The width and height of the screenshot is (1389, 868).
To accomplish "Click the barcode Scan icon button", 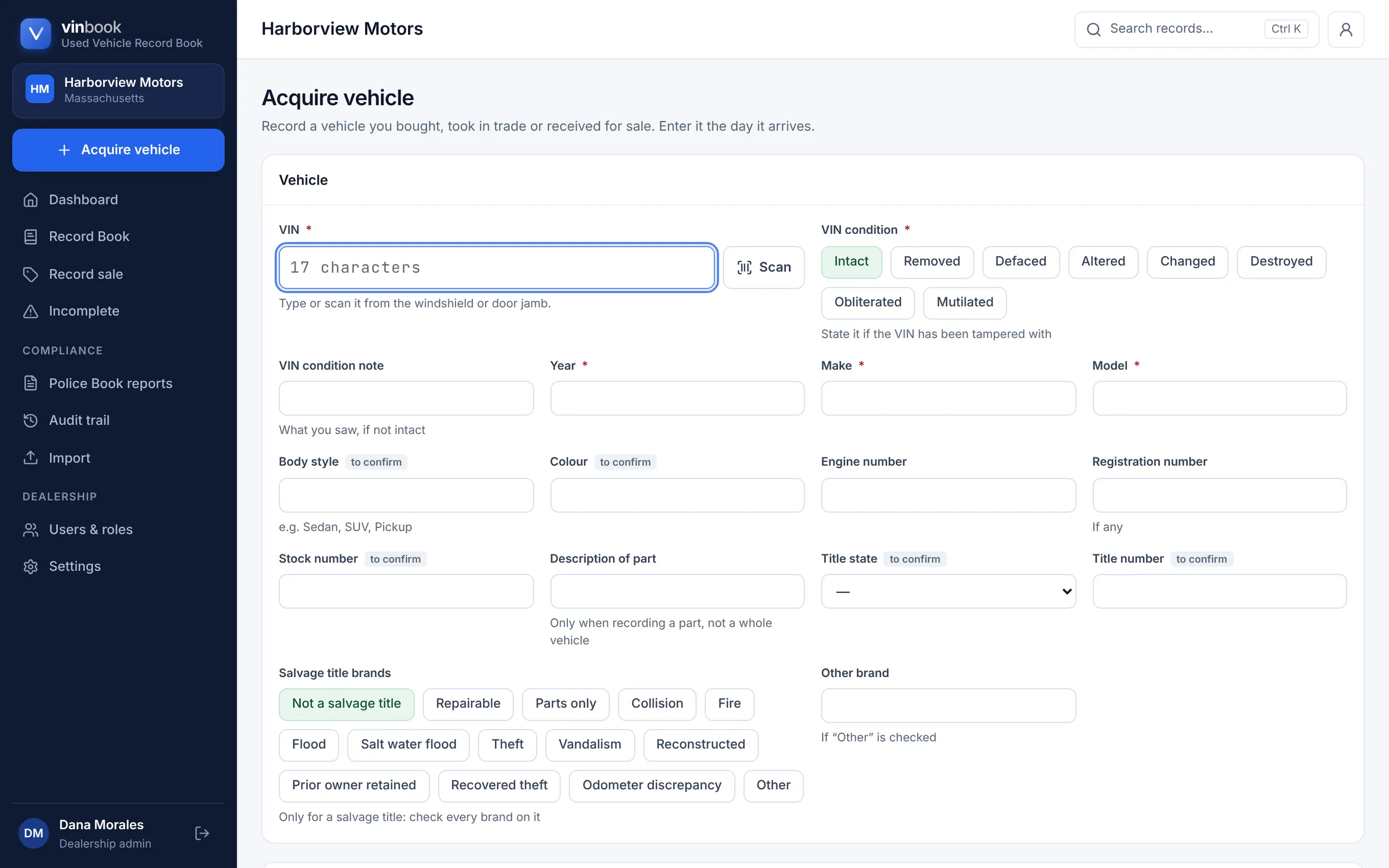I will 763,267.
